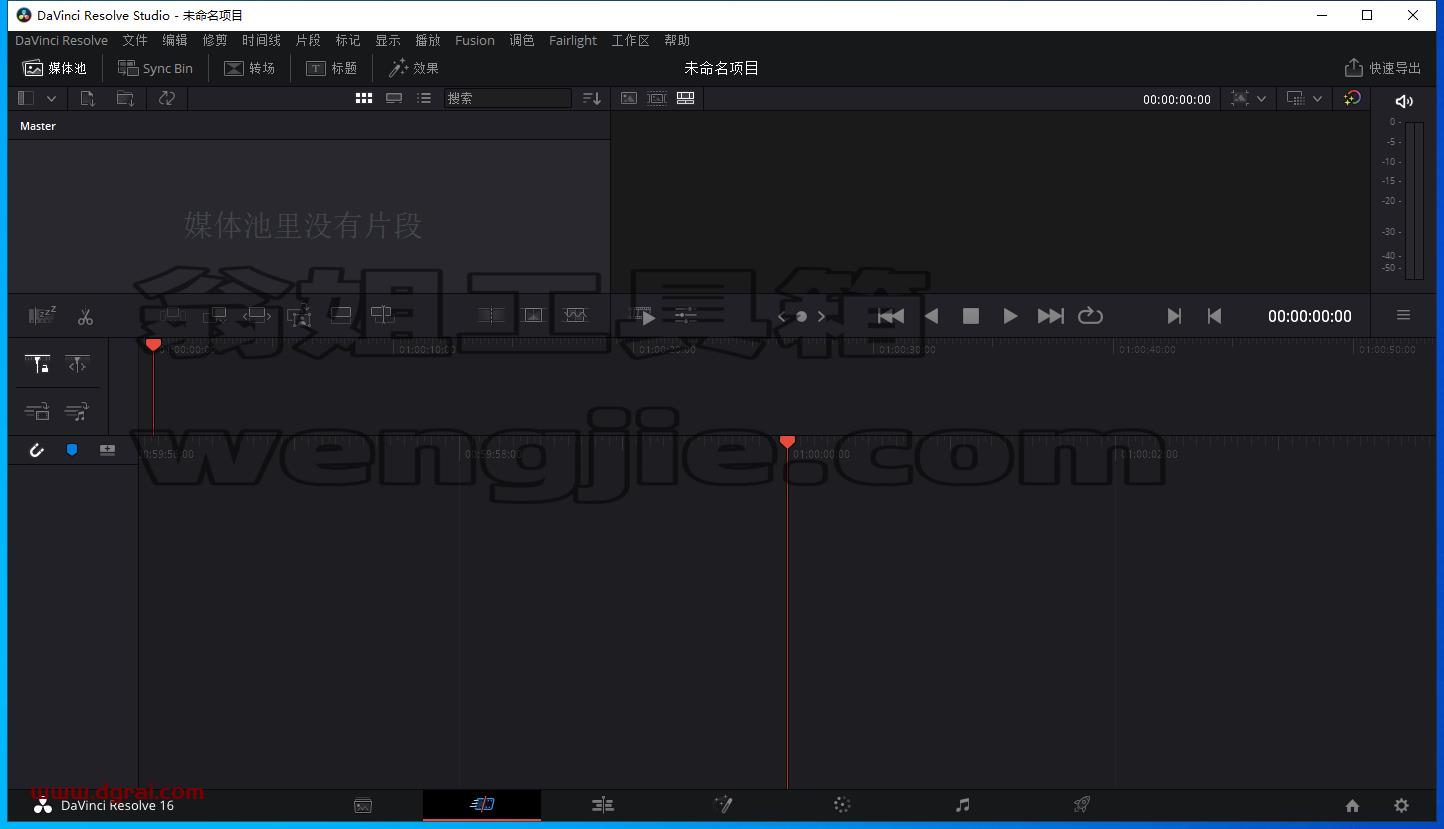The width and height of the screenshot is (1444, 829).
Task: Click the blue marker flag icon
Action: [x=72, y=450]
